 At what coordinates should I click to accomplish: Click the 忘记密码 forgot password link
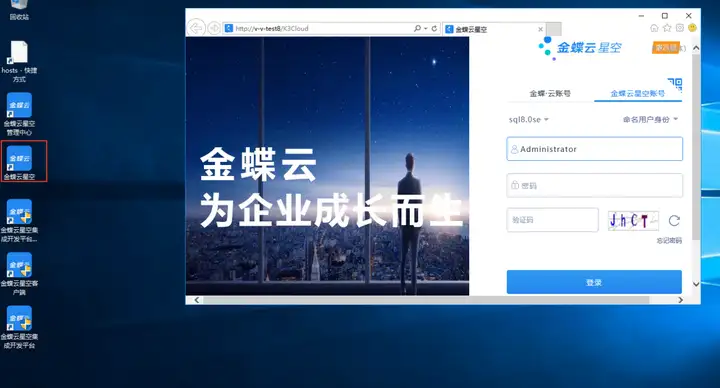[669, 240]
